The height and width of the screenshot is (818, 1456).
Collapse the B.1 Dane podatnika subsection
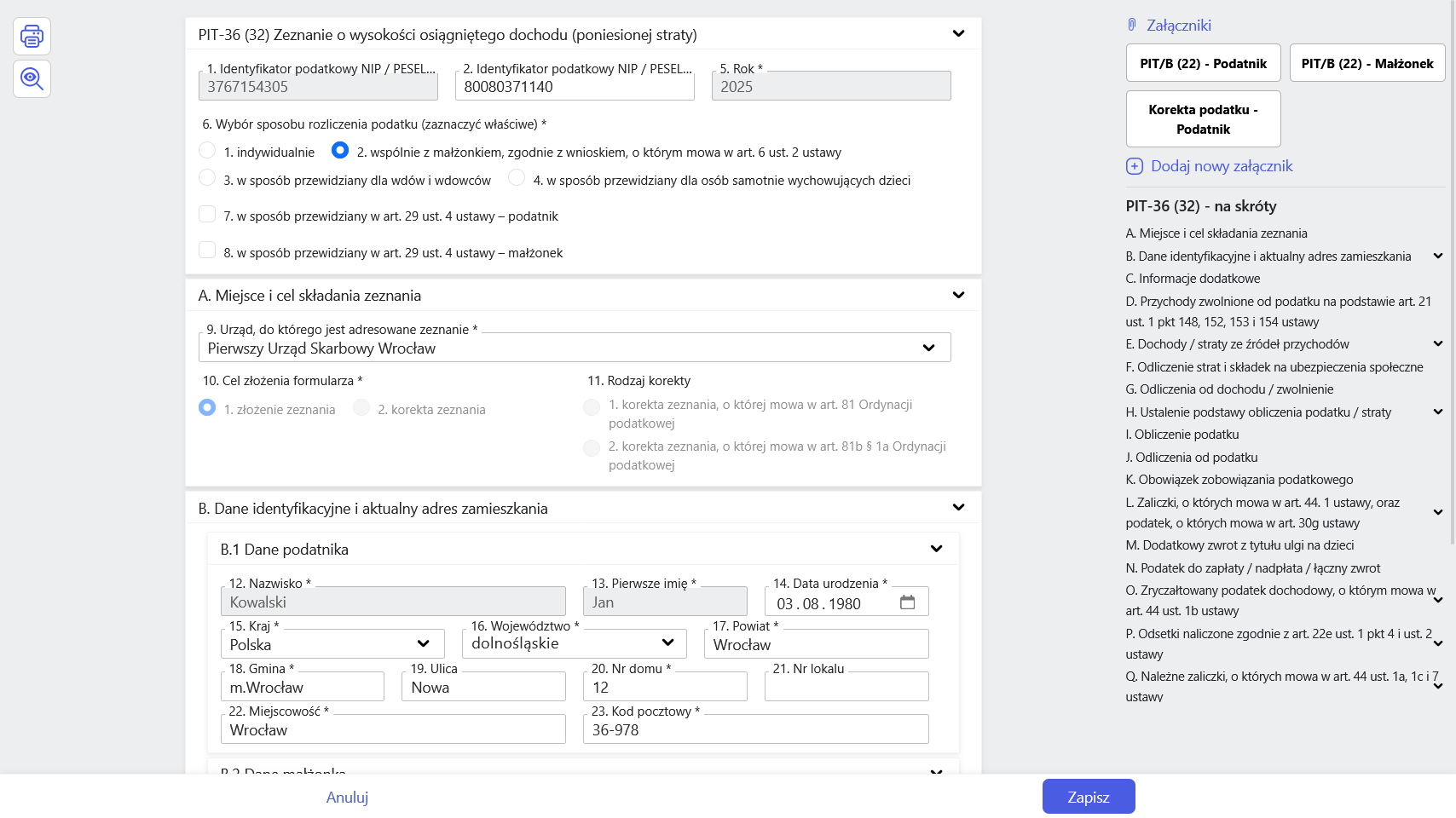[936, 549]
